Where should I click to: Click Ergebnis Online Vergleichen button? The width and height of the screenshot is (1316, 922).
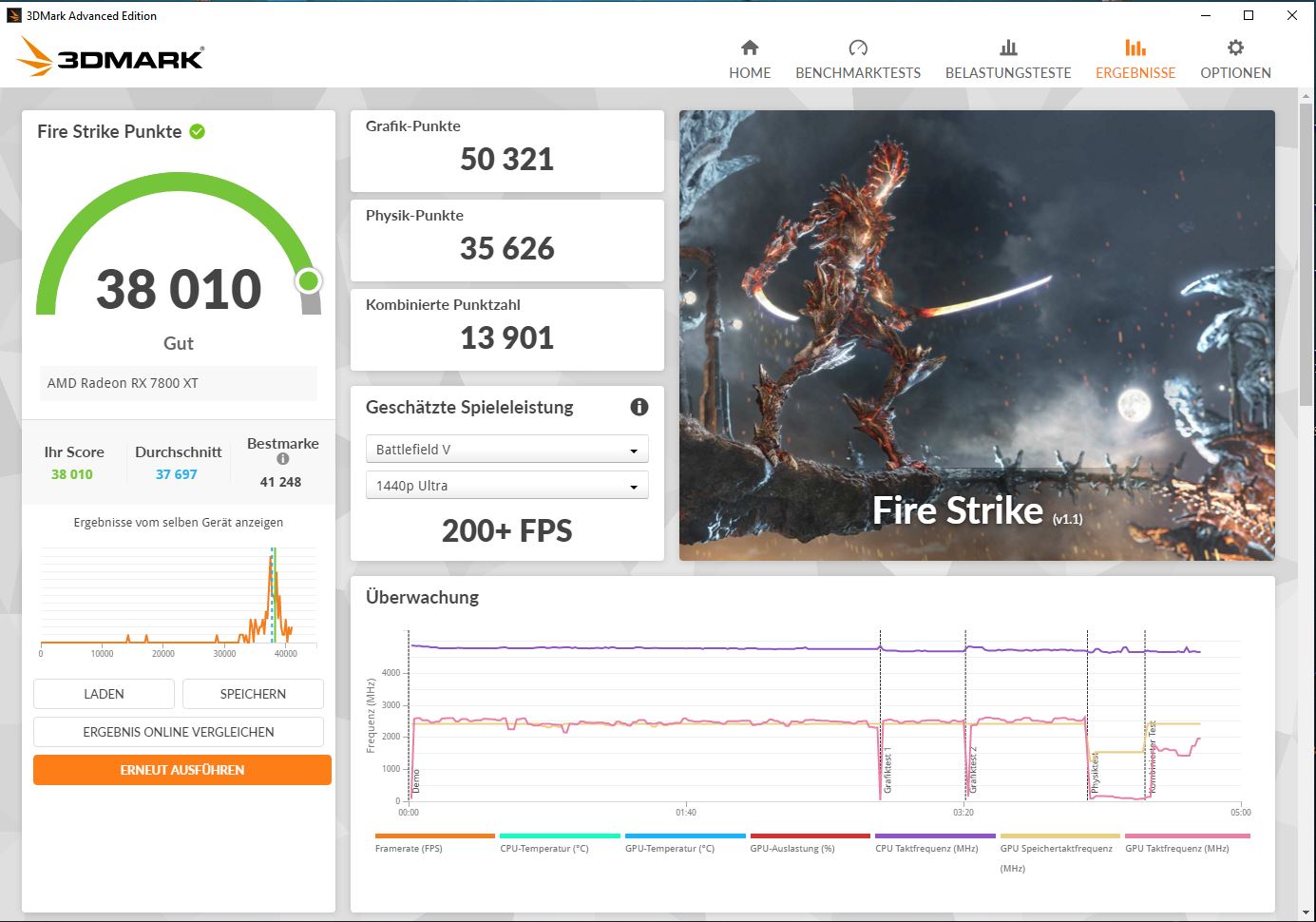pos(179,732)
